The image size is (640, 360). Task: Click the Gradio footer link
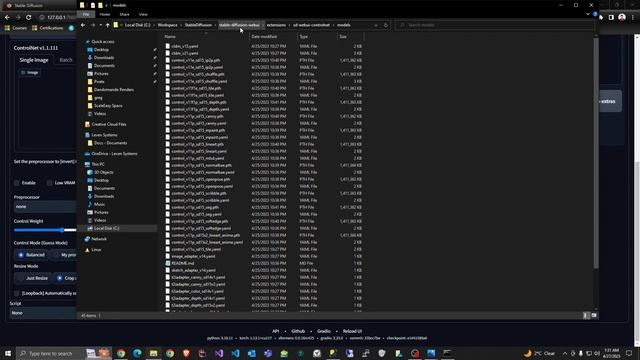pos(324,331)
